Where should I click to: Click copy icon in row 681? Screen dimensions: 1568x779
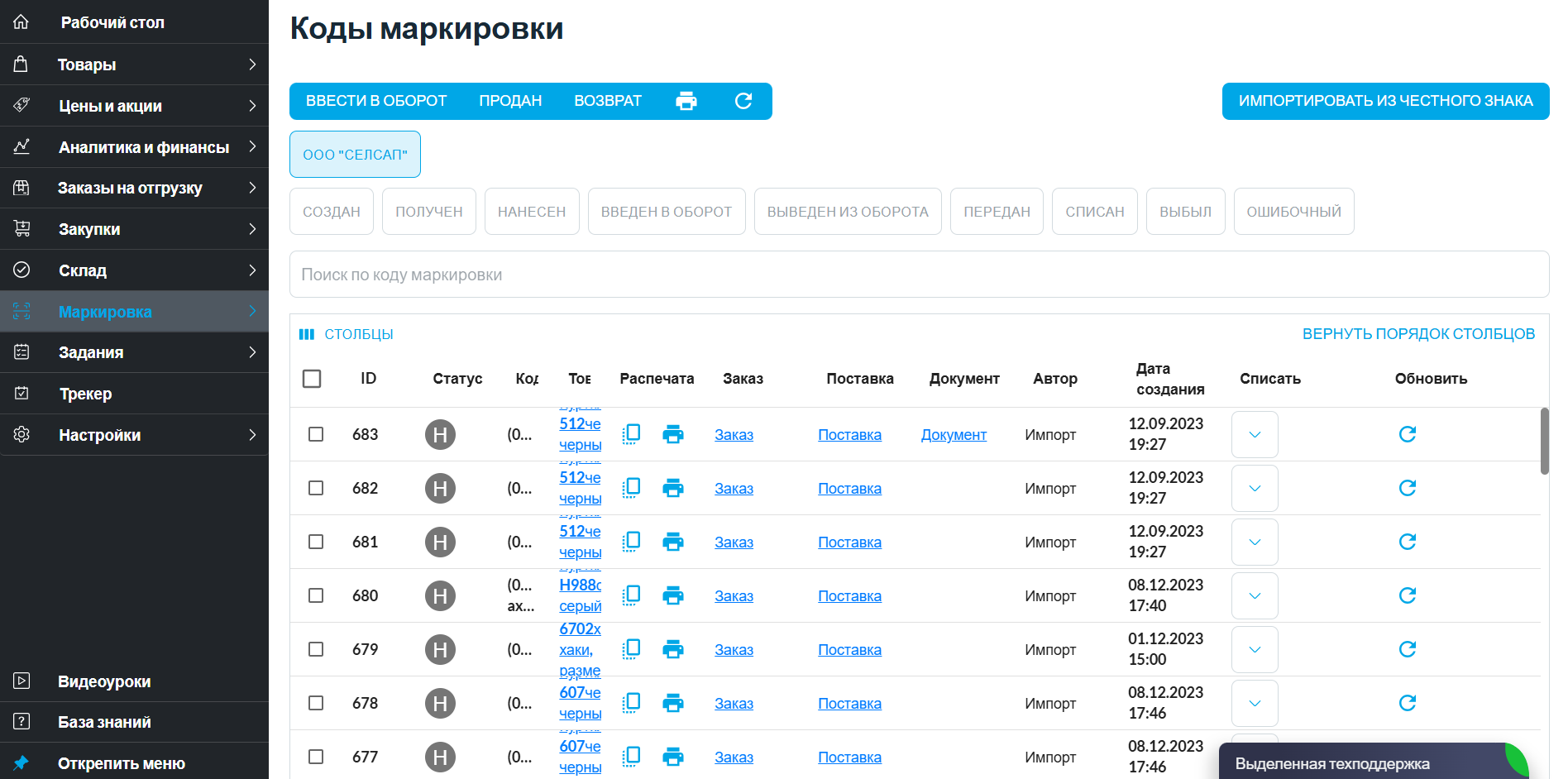pos(631,542)
